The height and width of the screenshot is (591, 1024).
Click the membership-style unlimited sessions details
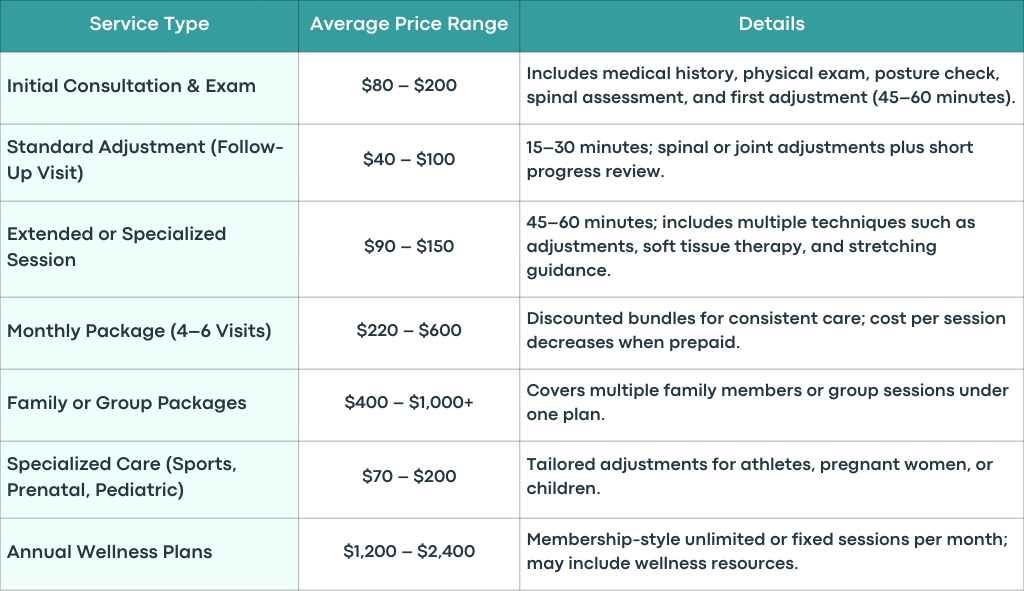click(767, 551)
